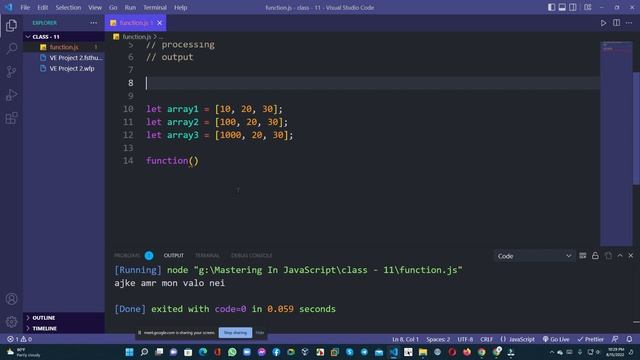
Task: Expand the OUTLINE section
Action: [x=64, y=318]
